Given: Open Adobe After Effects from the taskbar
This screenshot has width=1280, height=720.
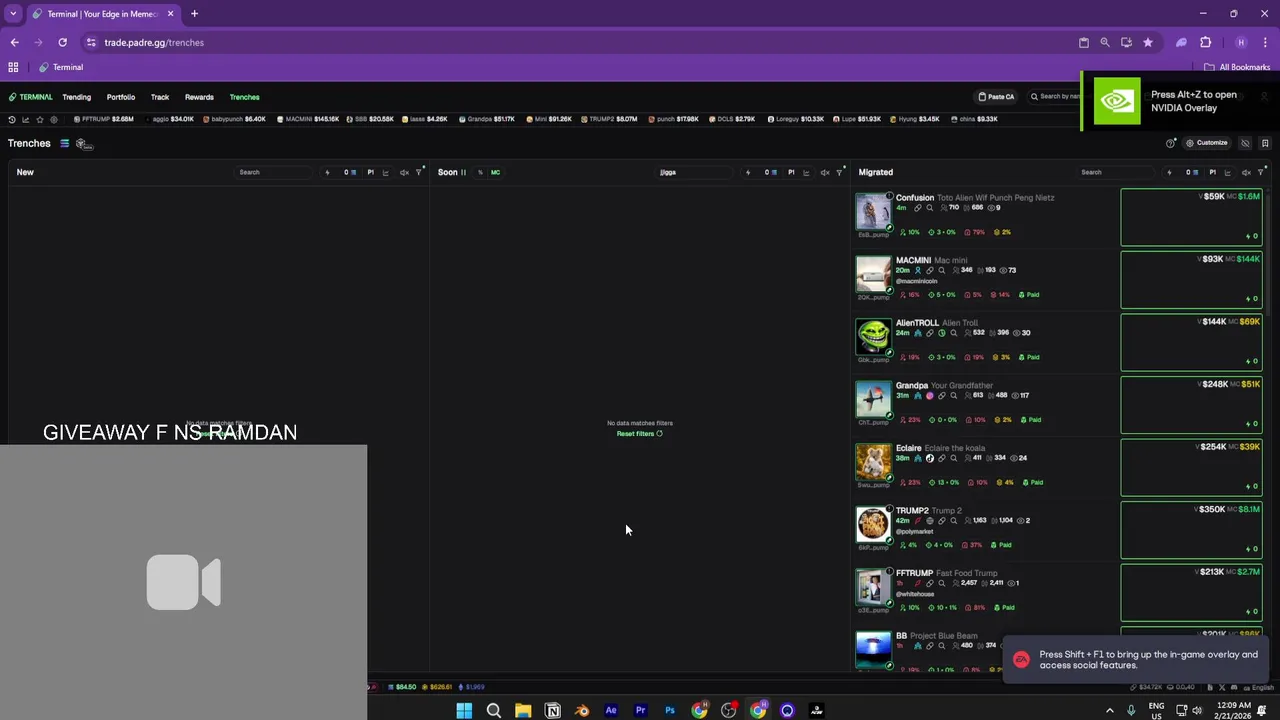Looking at the screenshot, I should tap(611, 711).
